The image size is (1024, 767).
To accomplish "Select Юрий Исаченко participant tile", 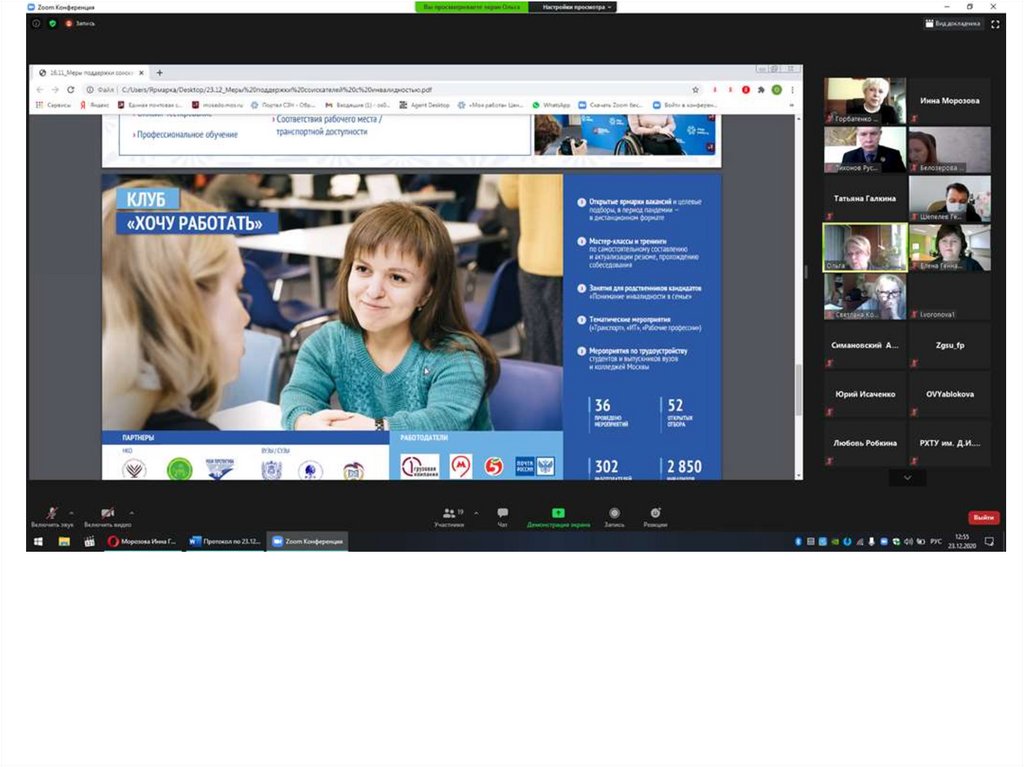I will pyautogui.click(x=865, y=394).
